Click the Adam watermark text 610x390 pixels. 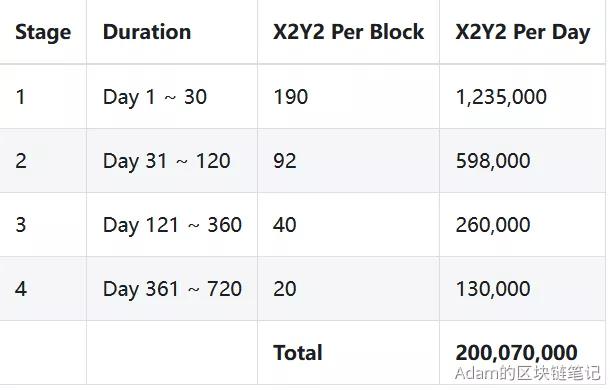pos(528,373)
